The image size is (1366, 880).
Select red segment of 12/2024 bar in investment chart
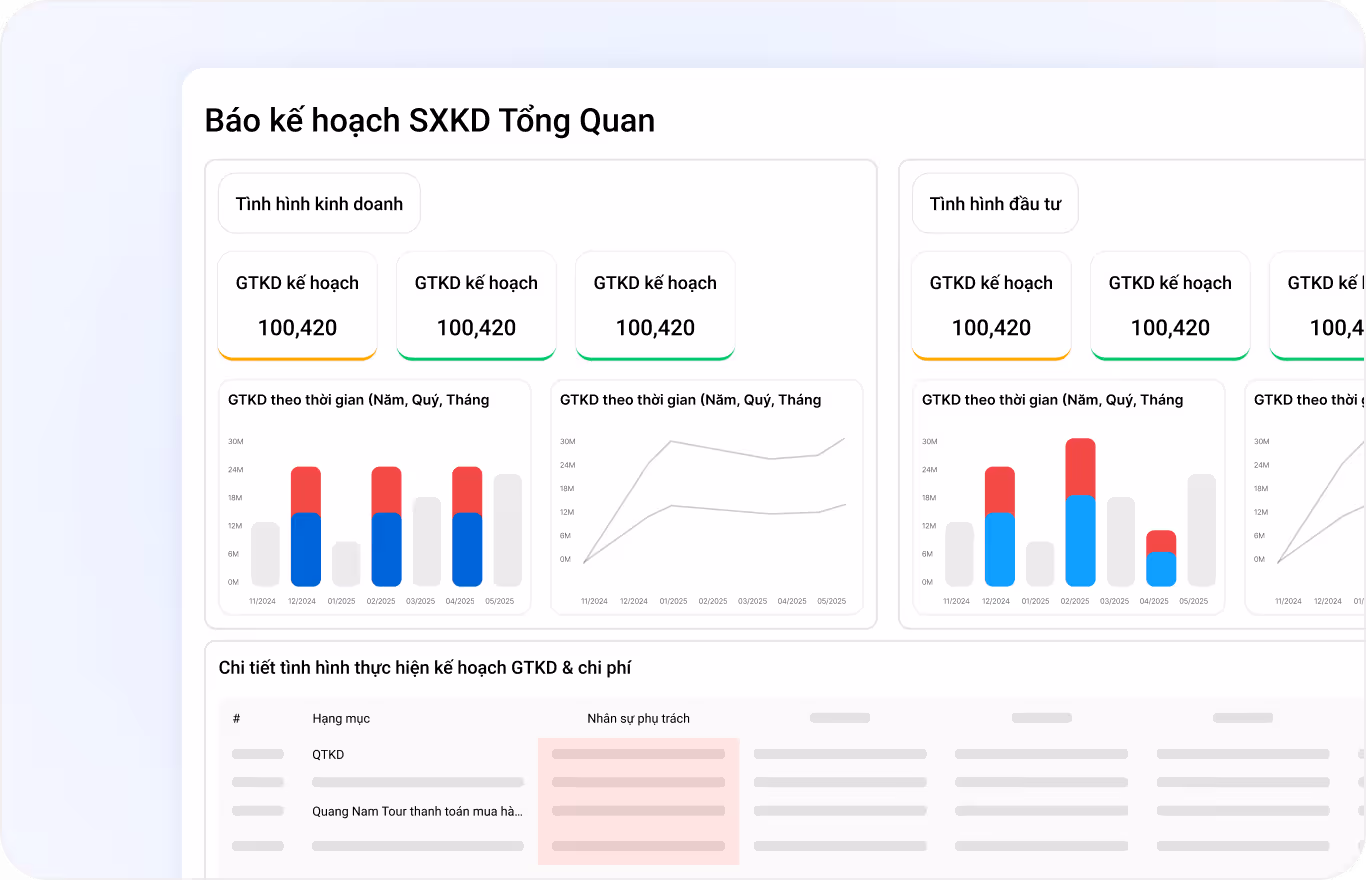pos(1000,490)
